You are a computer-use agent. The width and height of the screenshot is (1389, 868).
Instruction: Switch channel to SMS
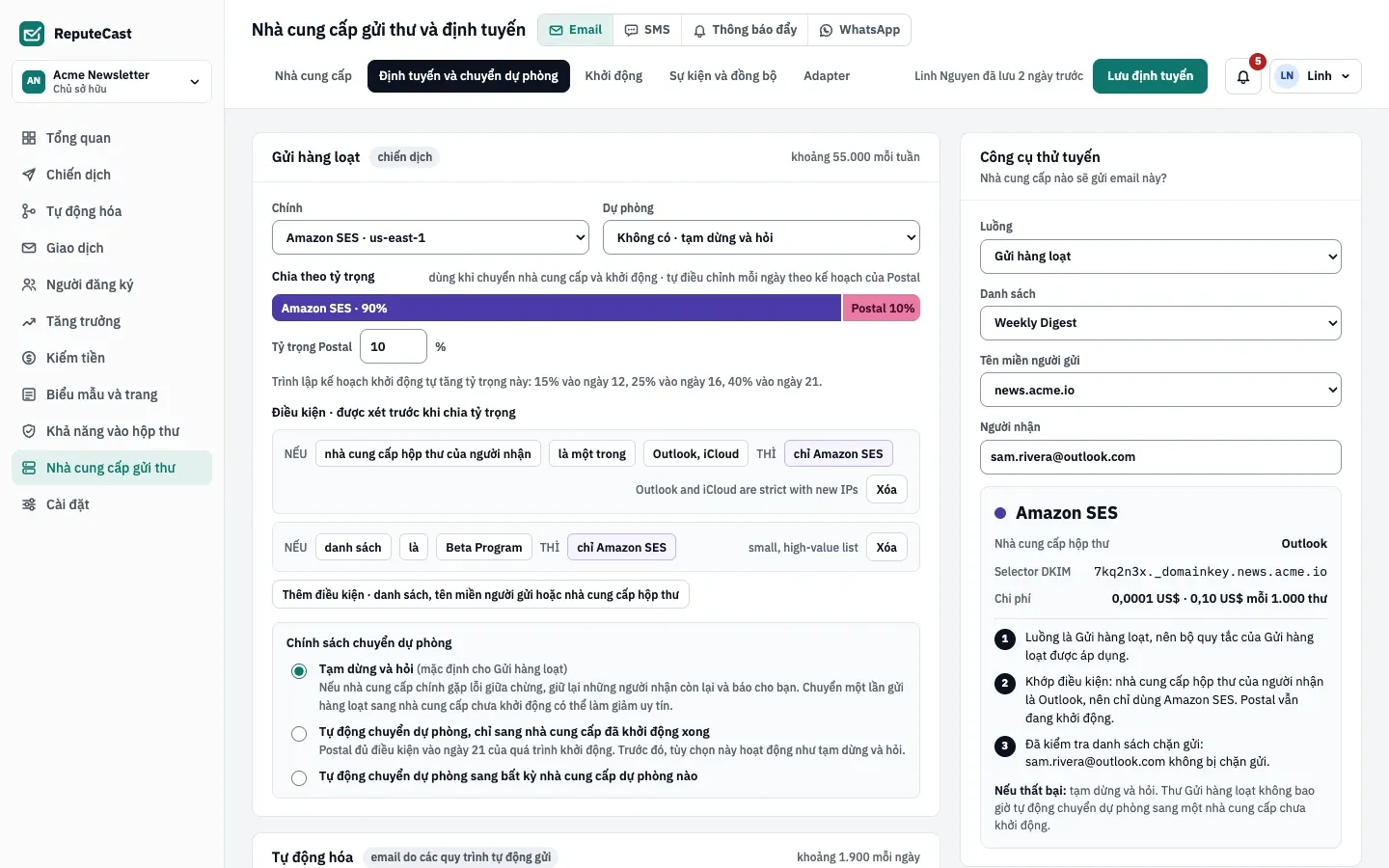click(x=647, y=30)
